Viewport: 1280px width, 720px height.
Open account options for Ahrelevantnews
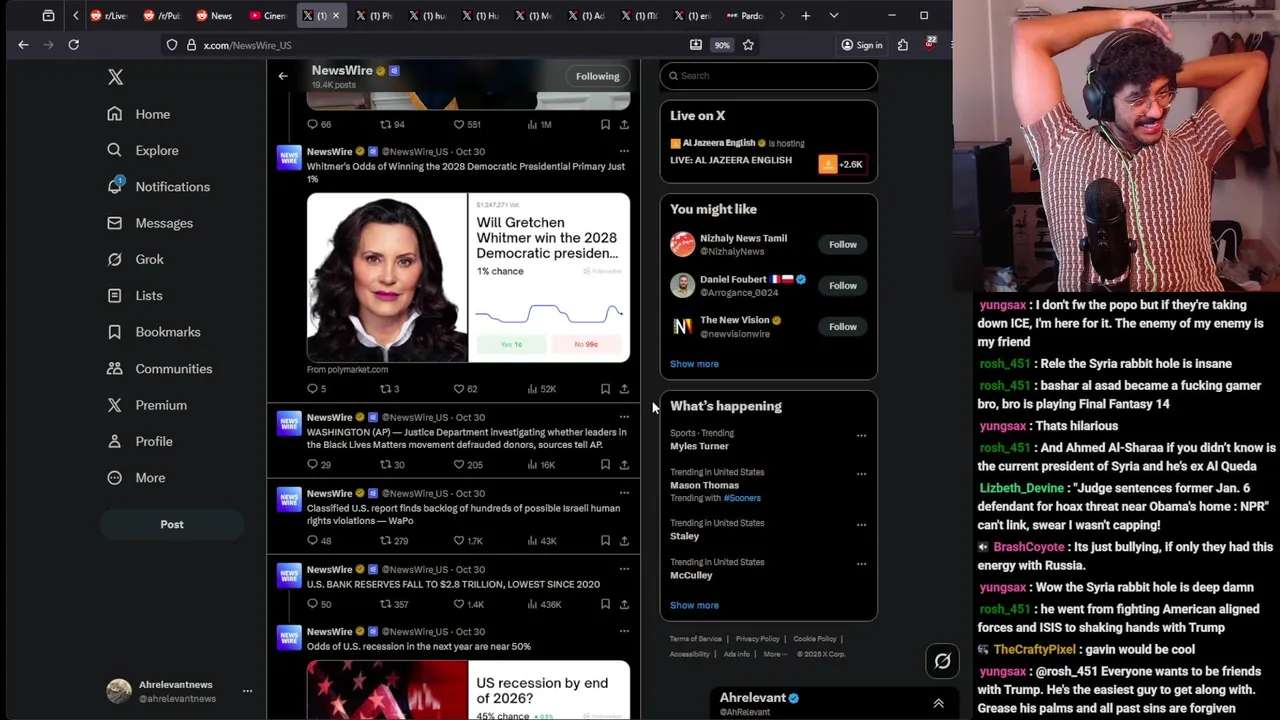pos(247,691)
